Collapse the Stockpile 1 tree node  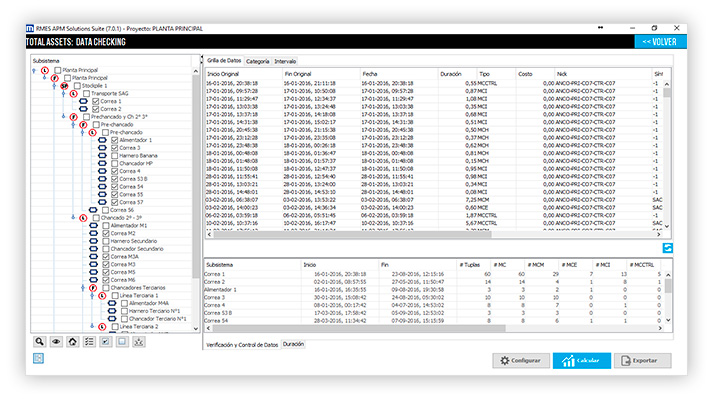point(54,86)
